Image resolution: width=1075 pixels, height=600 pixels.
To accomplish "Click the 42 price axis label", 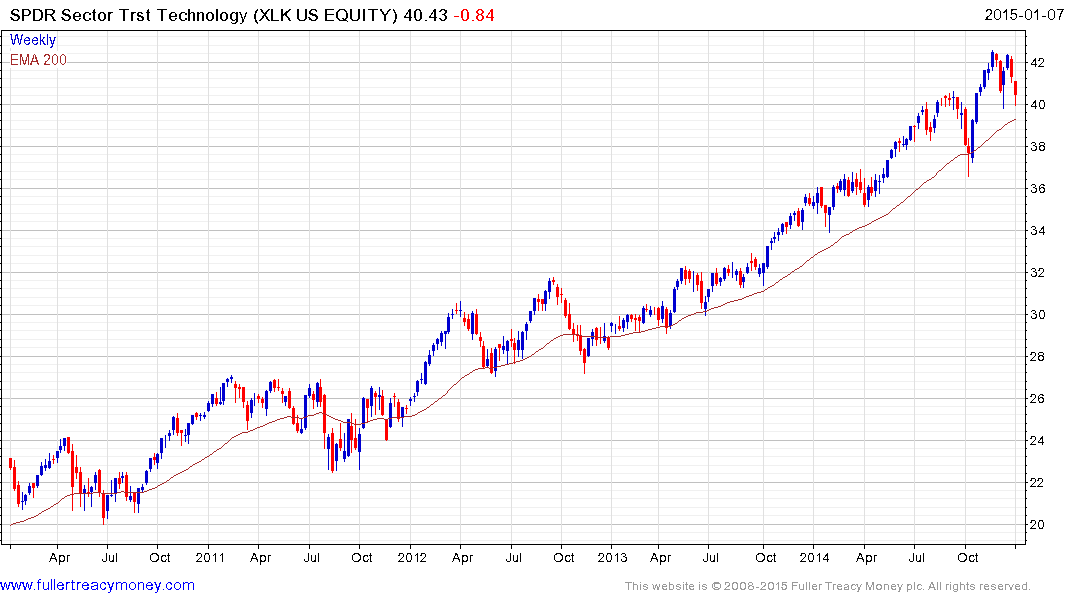I will pyautogui.click(x=1037, y=63).
